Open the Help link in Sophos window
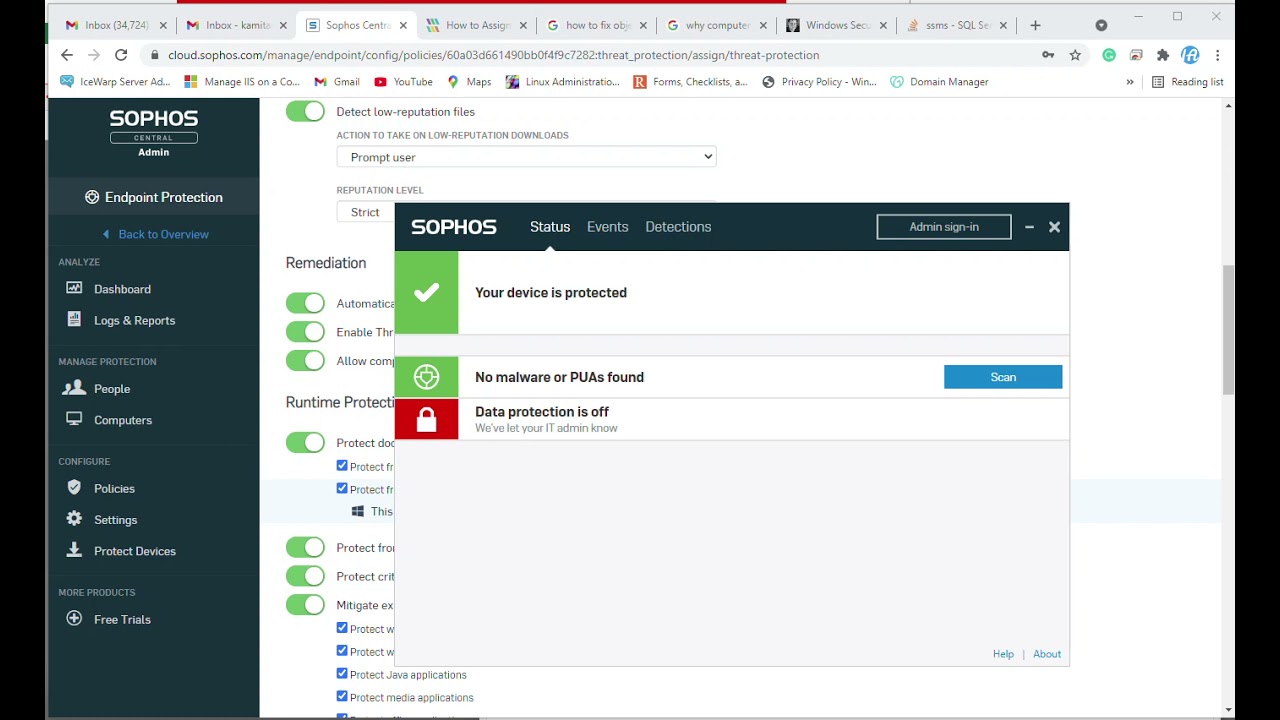Viewport: 1280px width, 720px height. click(x=1003, y=654)
